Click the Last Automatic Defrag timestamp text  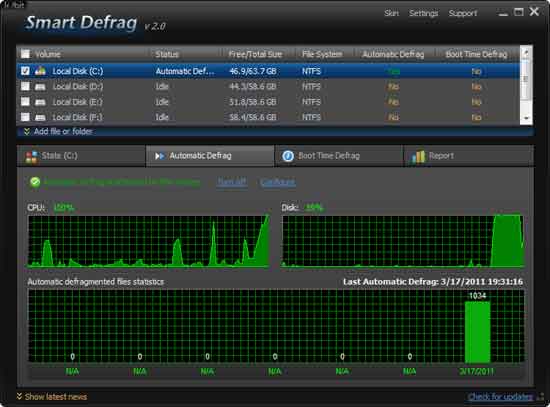[x=433, y=282]
